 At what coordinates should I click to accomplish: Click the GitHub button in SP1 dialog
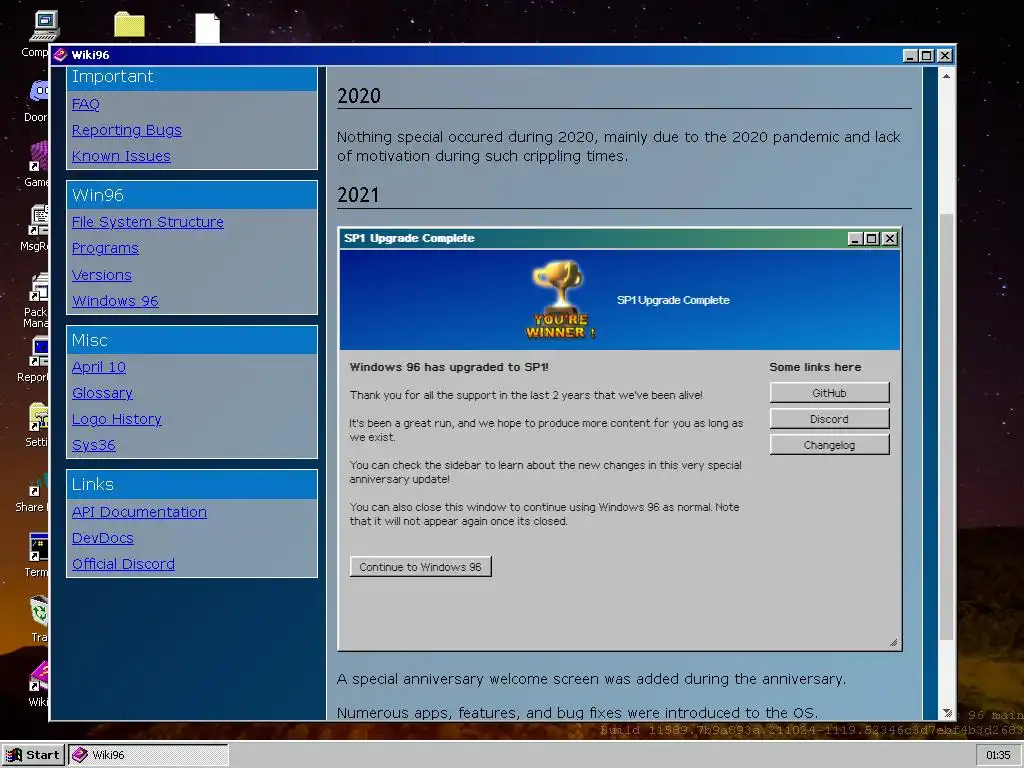829,392
